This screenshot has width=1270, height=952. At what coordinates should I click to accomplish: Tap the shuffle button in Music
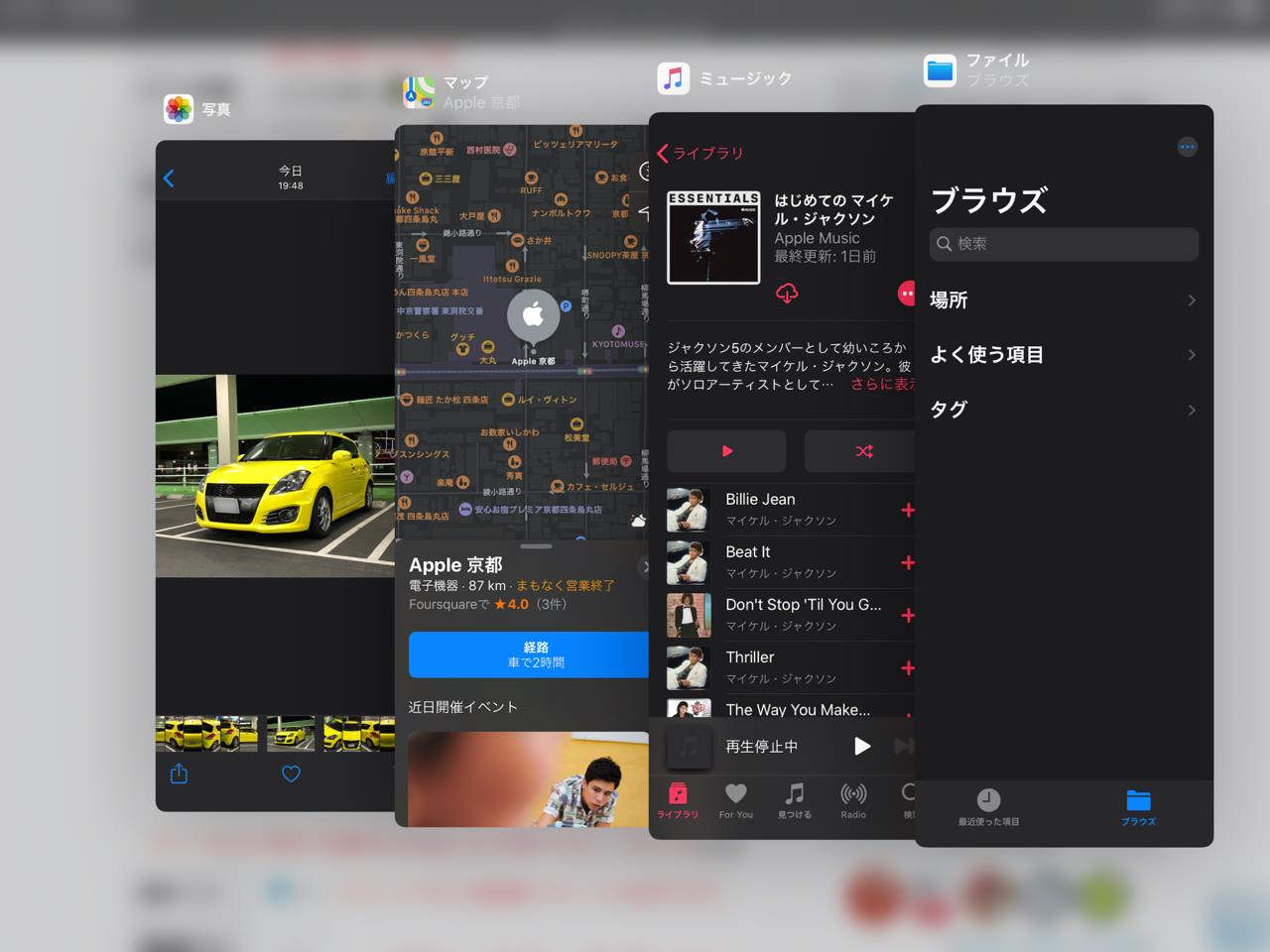click(859, 451)
